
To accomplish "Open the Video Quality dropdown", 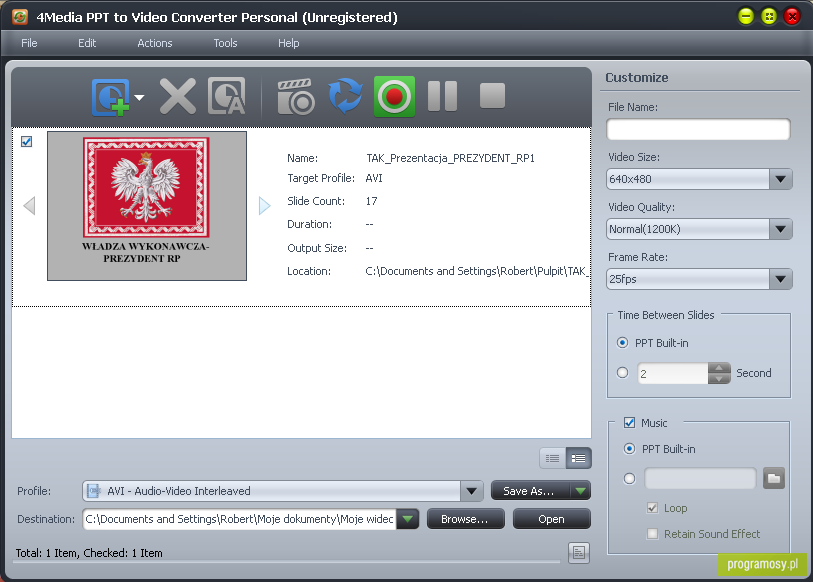I will tap(780, 229).
